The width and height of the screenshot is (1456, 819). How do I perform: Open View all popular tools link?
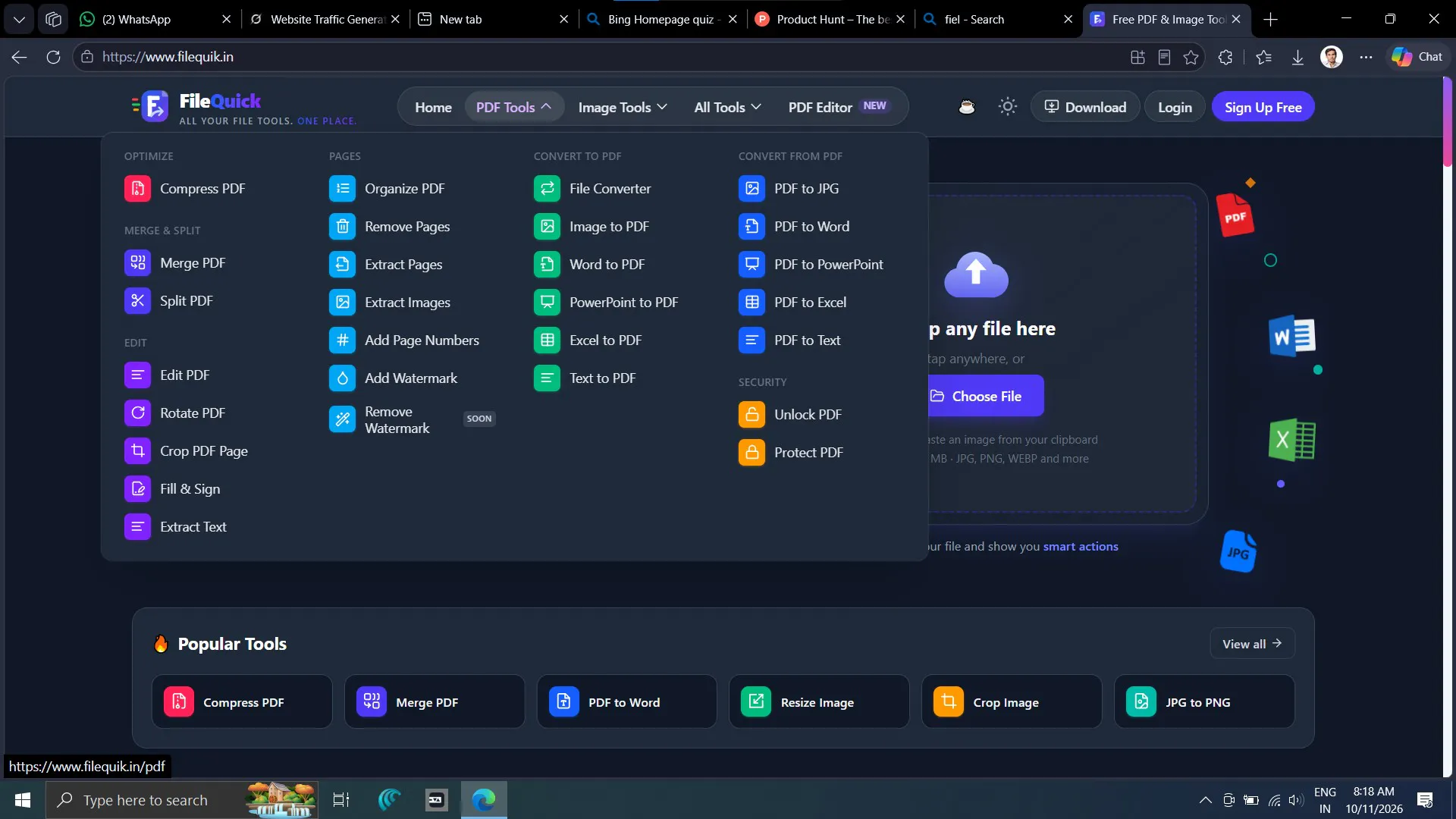coord(1252,643)
